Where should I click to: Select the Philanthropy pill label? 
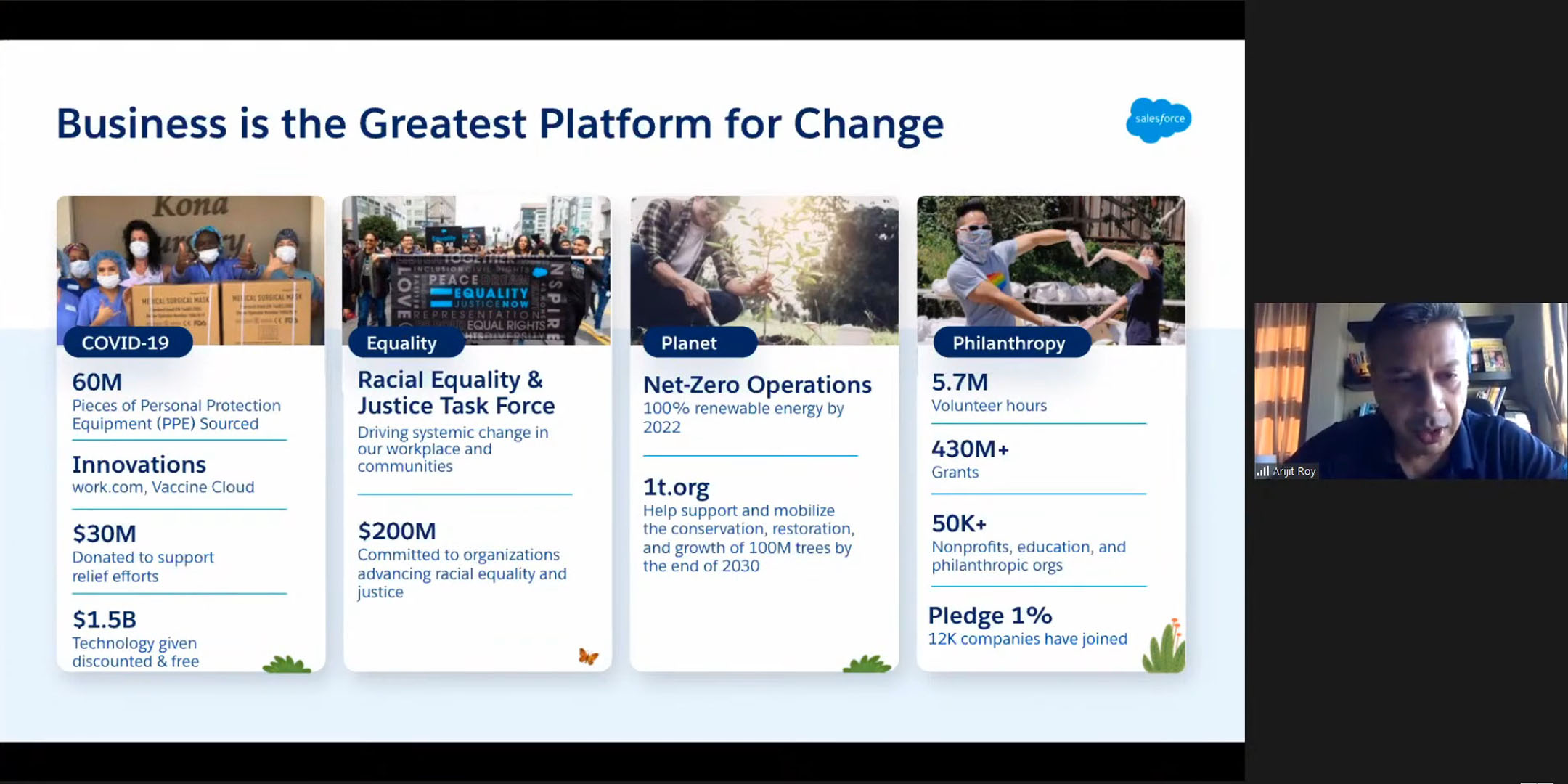(x=1010, y=343)
